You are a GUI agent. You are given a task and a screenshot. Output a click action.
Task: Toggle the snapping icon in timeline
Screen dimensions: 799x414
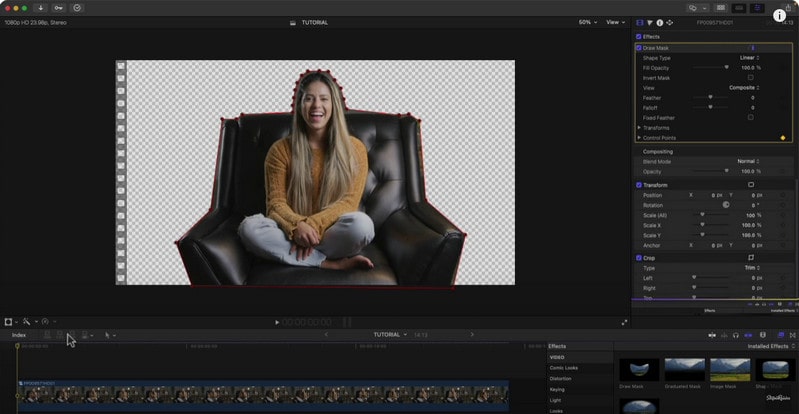pos(749,335)
